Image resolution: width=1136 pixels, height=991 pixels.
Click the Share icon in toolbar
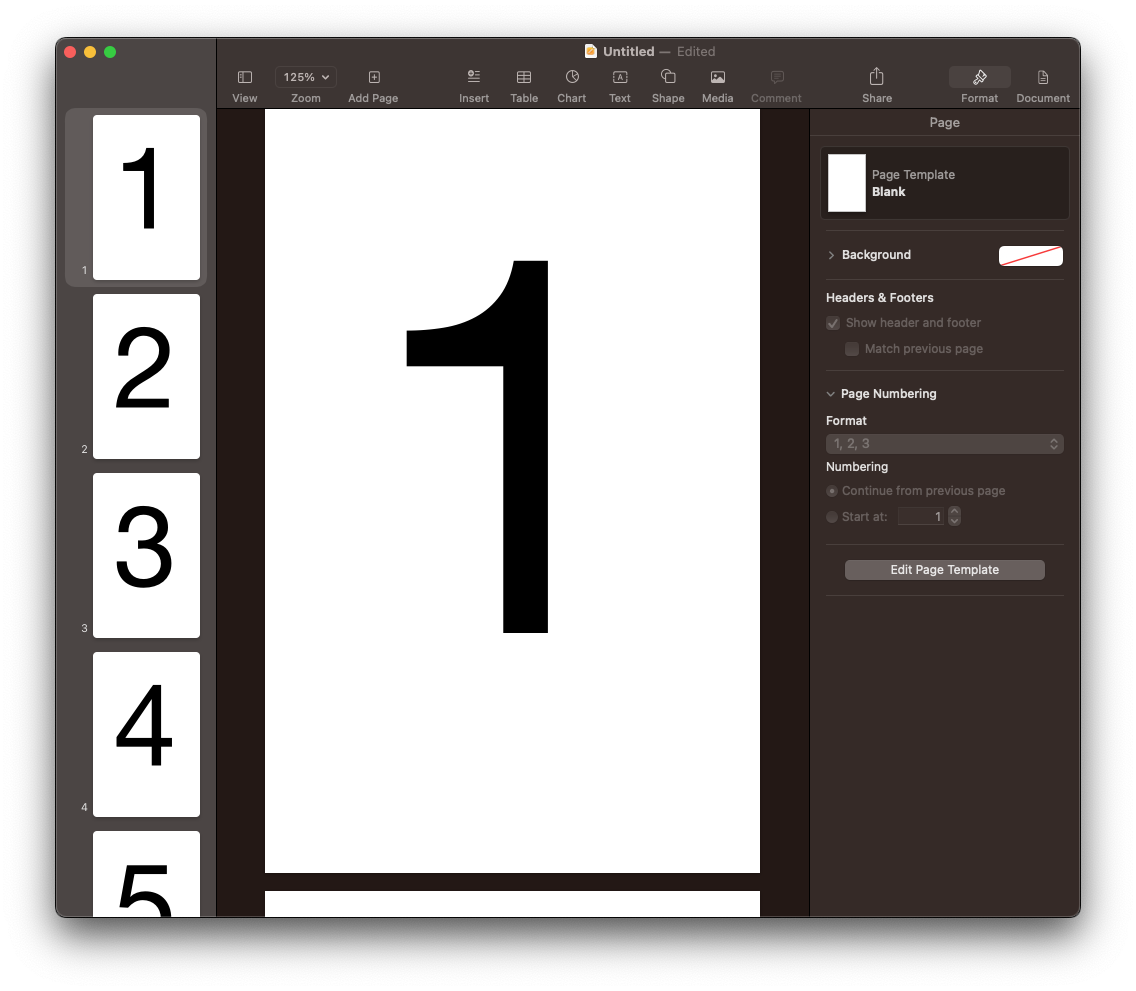tap(877, 78)
